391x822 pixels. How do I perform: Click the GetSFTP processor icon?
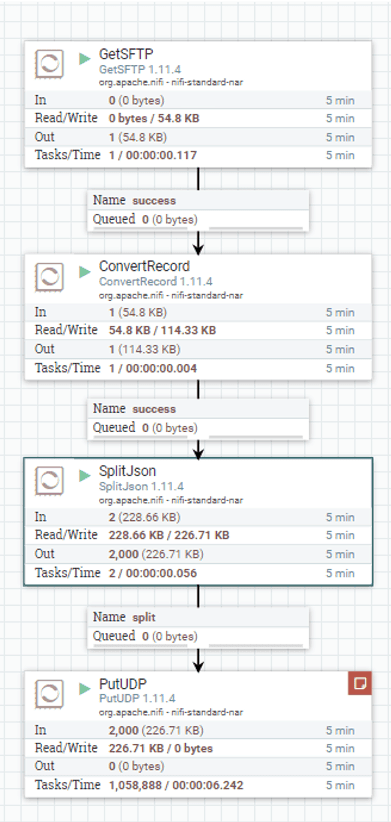click(49, 65)
